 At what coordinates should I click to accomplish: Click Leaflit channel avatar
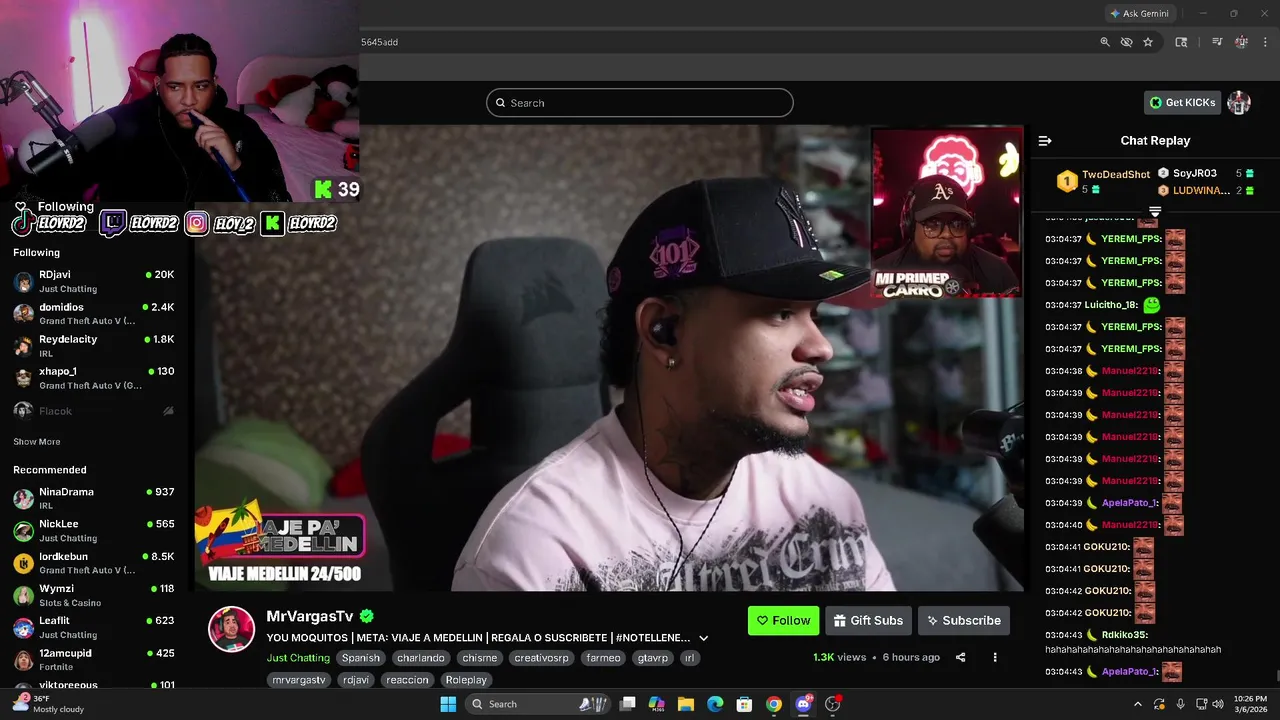(23, 627)
